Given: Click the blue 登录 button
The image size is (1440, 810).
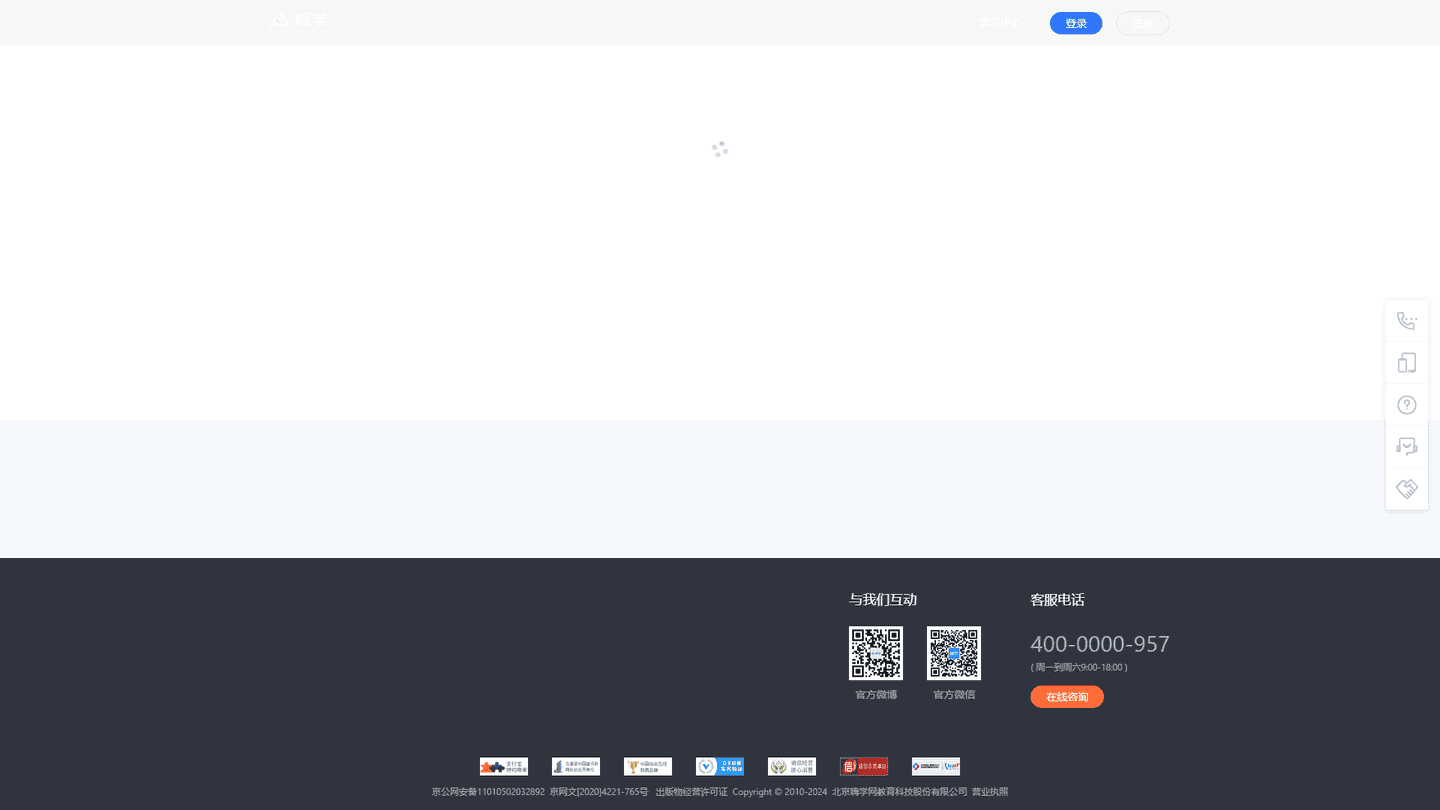Looking at the screenshot, I should coord(1076,23).
